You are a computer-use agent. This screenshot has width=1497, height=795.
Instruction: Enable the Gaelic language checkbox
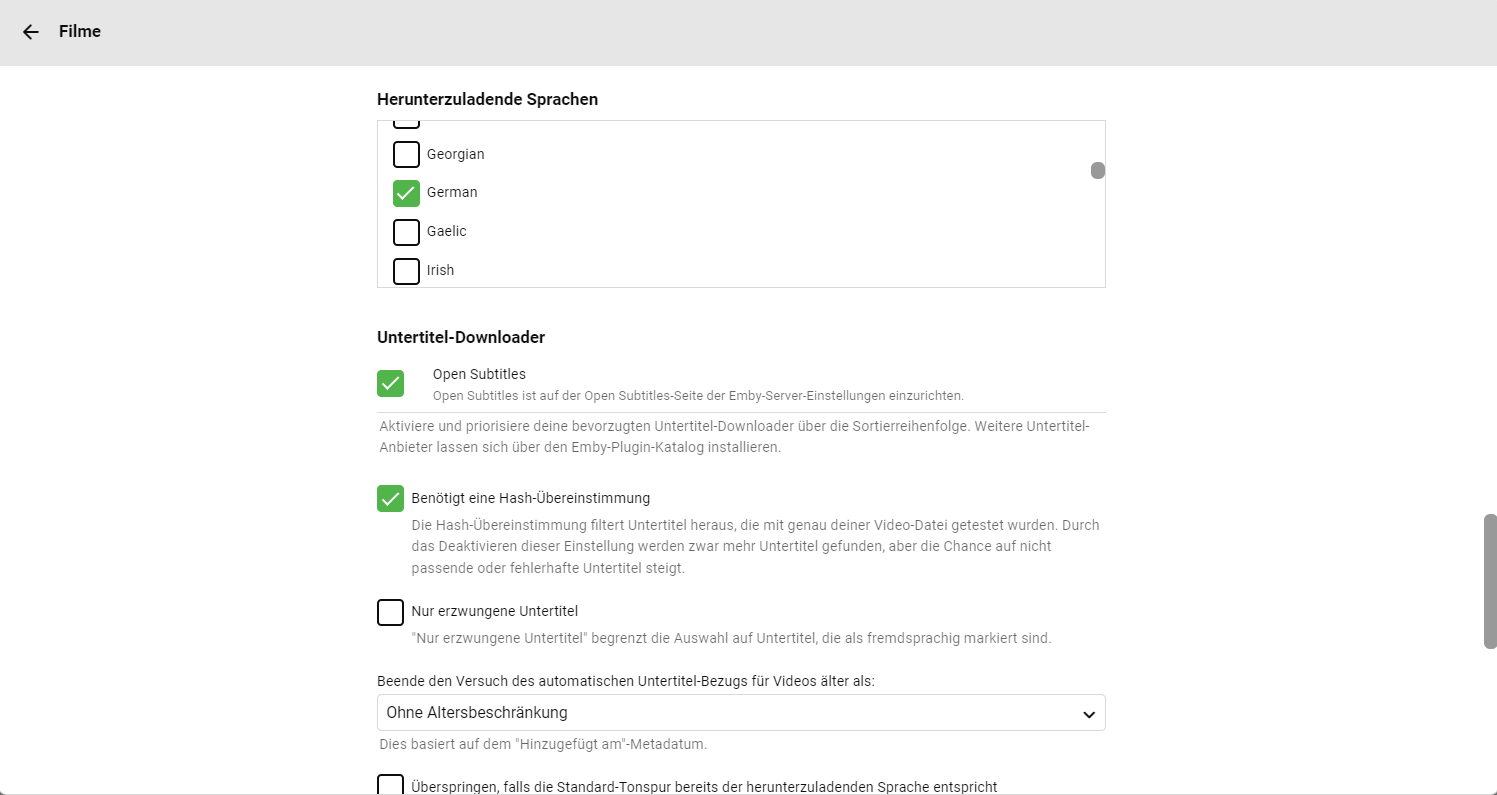(406, 232)
